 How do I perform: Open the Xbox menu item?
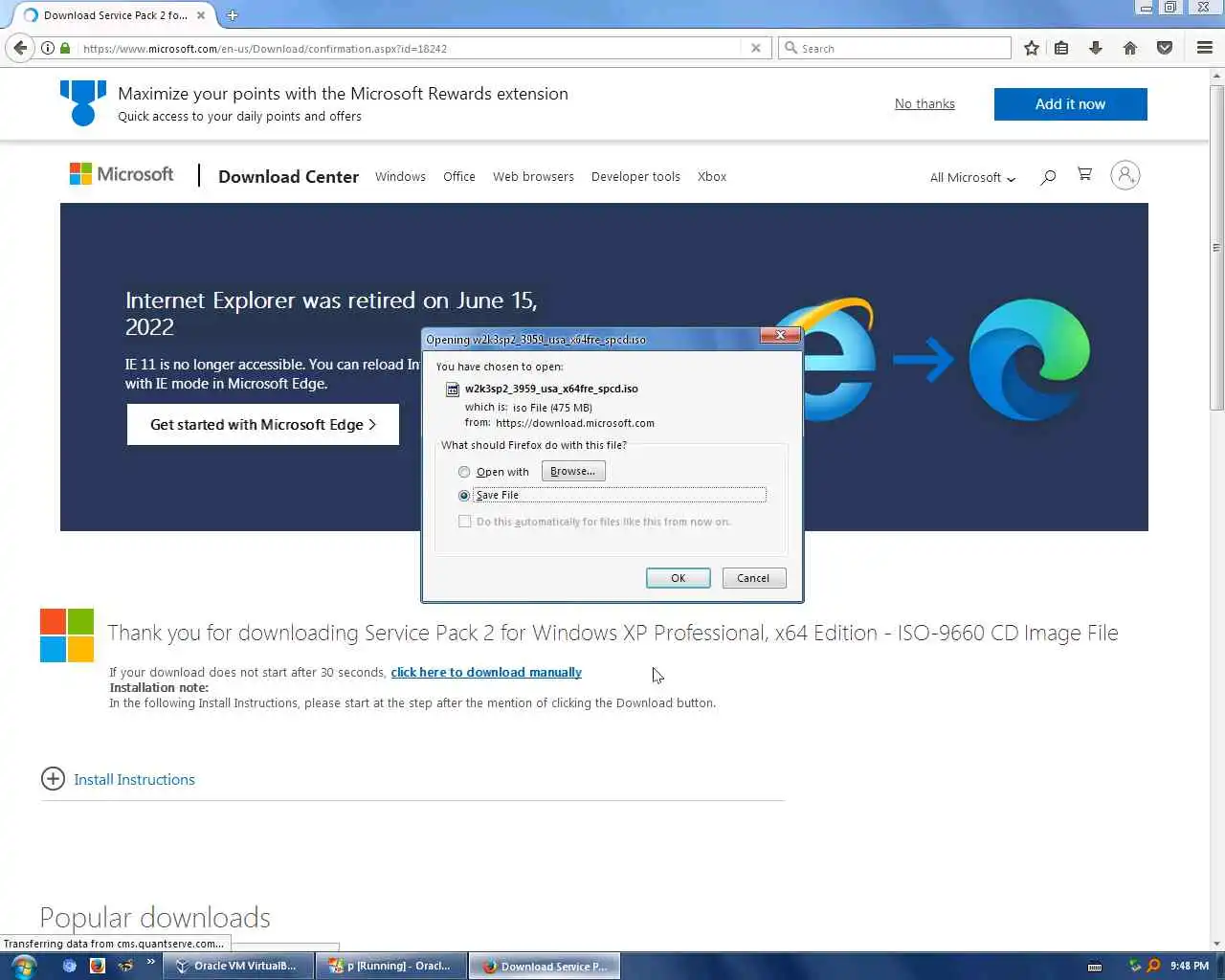(712, 177)
